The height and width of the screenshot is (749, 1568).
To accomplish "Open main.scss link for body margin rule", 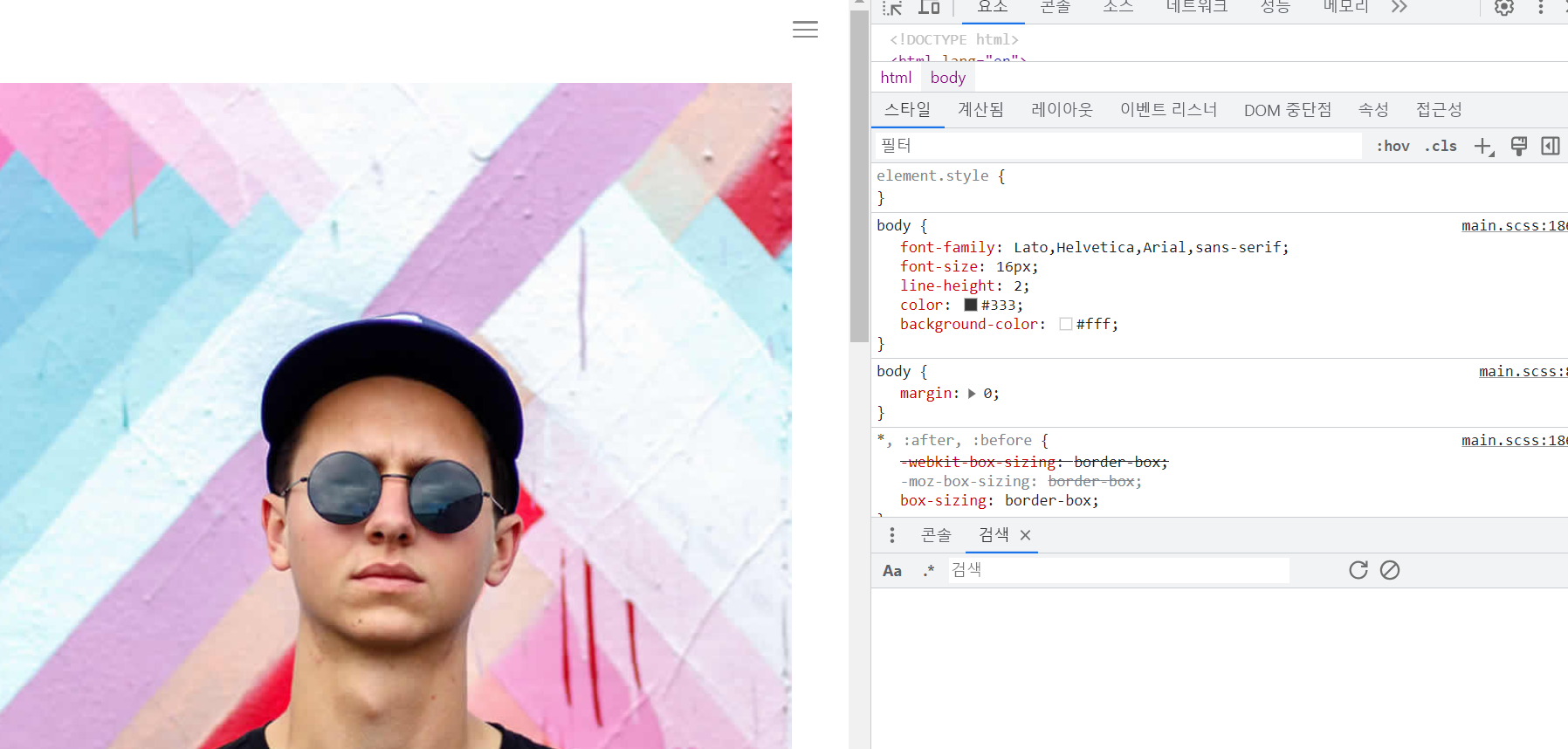I will pyautogui.click(x=1523, y=372).
